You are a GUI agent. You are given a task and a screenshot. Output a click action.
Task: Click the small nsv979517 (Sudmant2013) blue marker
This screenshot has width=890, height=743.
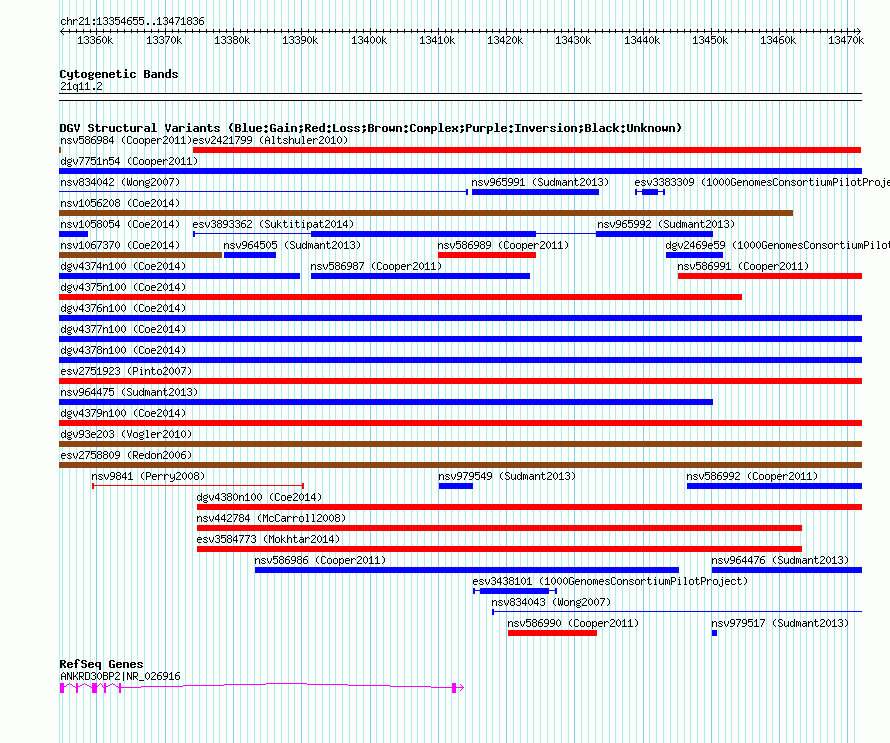click(x=714, y=633)
